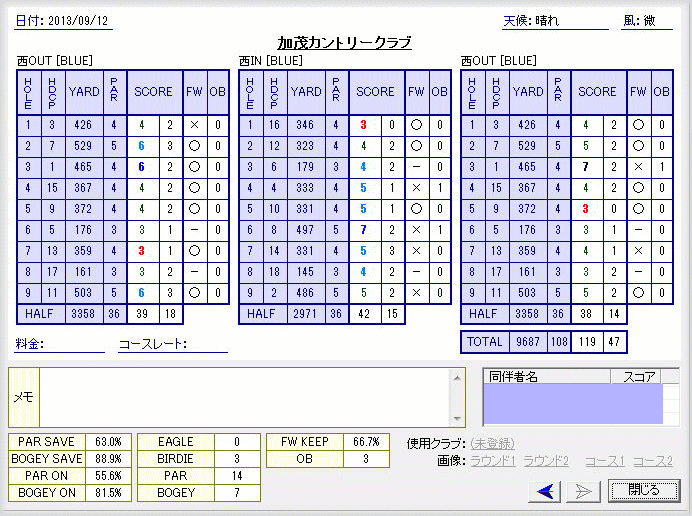692x516 pixels.
Task: Click the 閉じる close button
Action: [x=643, y=490]
